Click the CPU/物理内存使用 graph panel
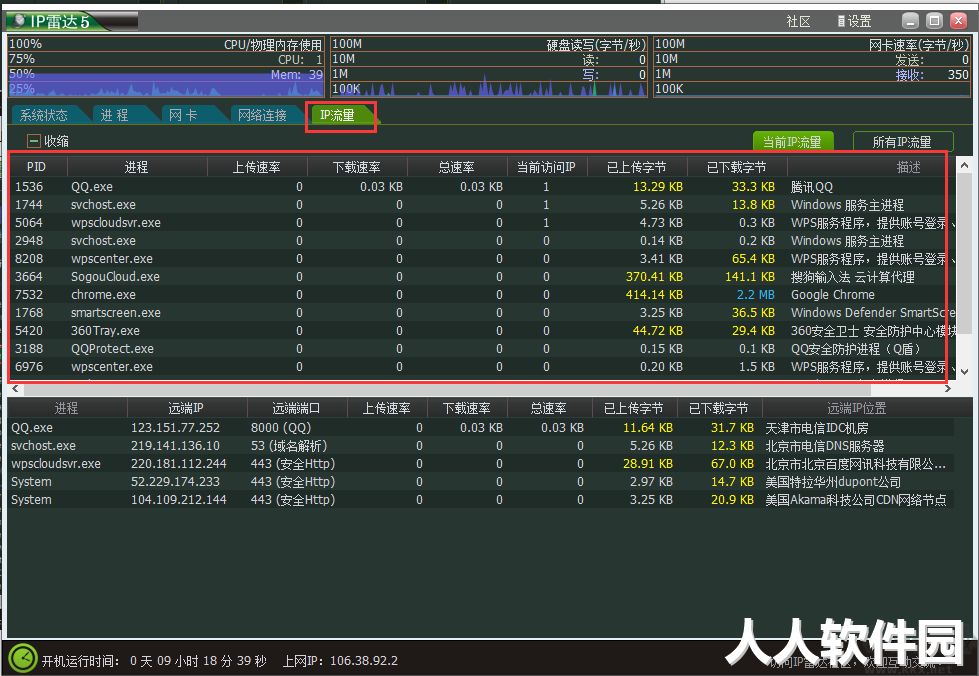This screenshot has height=676, width=979. tap(166, 66)
